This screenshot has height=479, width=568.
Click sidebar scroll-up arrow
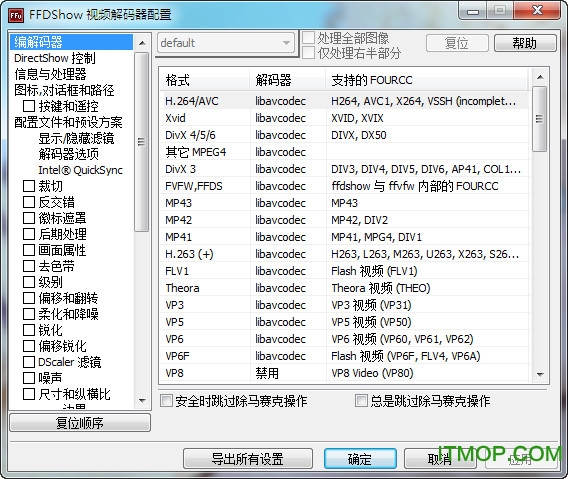click(x=142, y=43)
